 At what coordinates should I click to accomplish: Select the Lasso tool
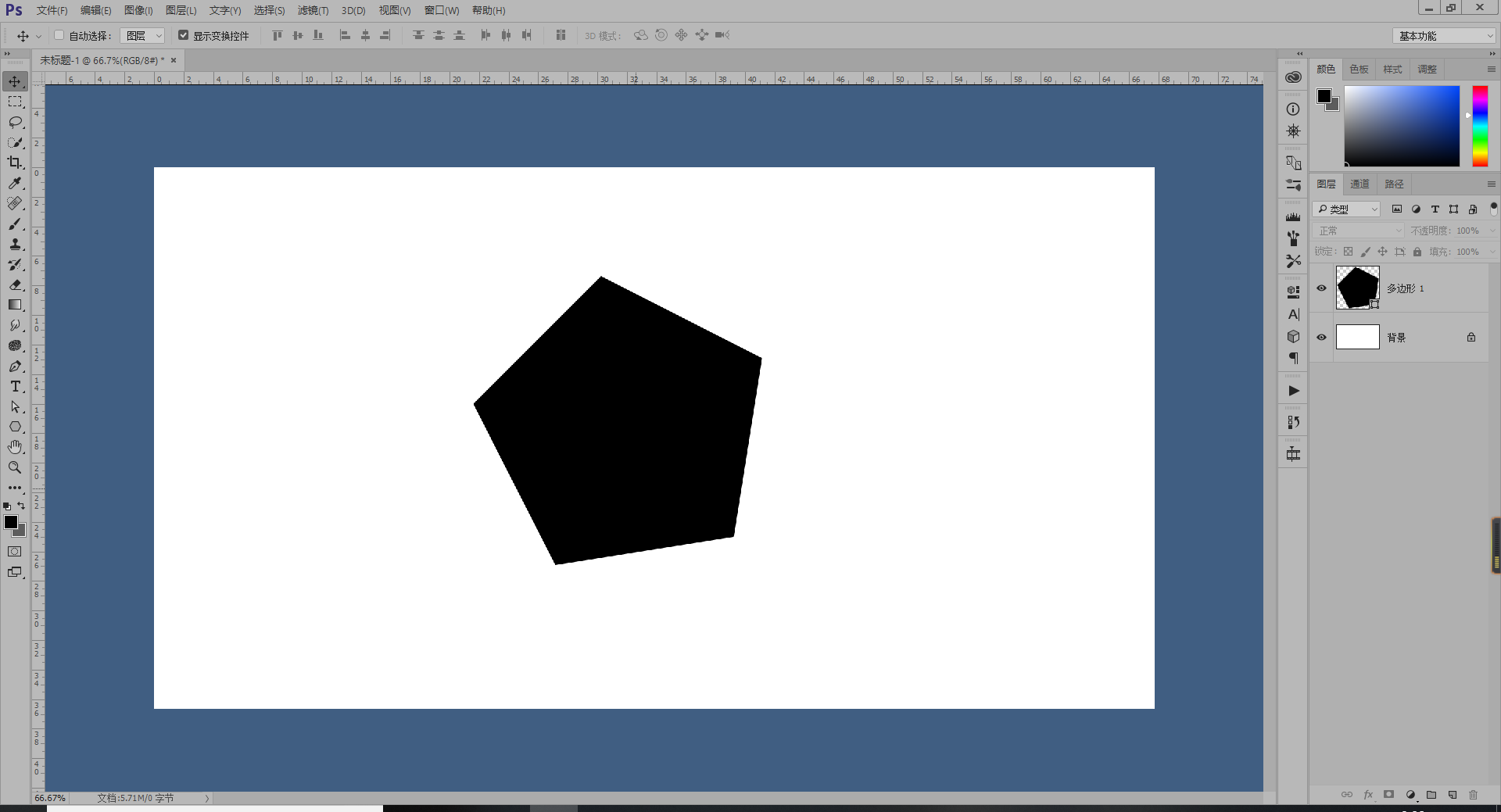click(x=15, y=122)
